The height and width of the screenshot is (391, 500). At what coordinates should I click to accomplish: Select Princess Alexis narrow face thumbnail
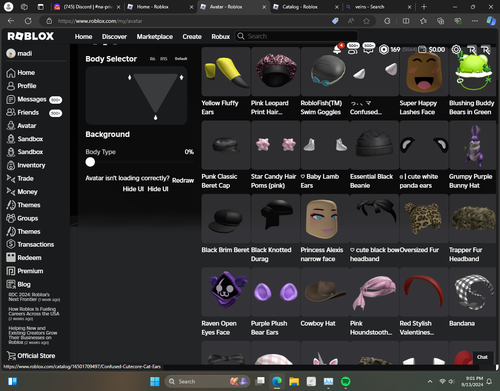click(325, 218)
